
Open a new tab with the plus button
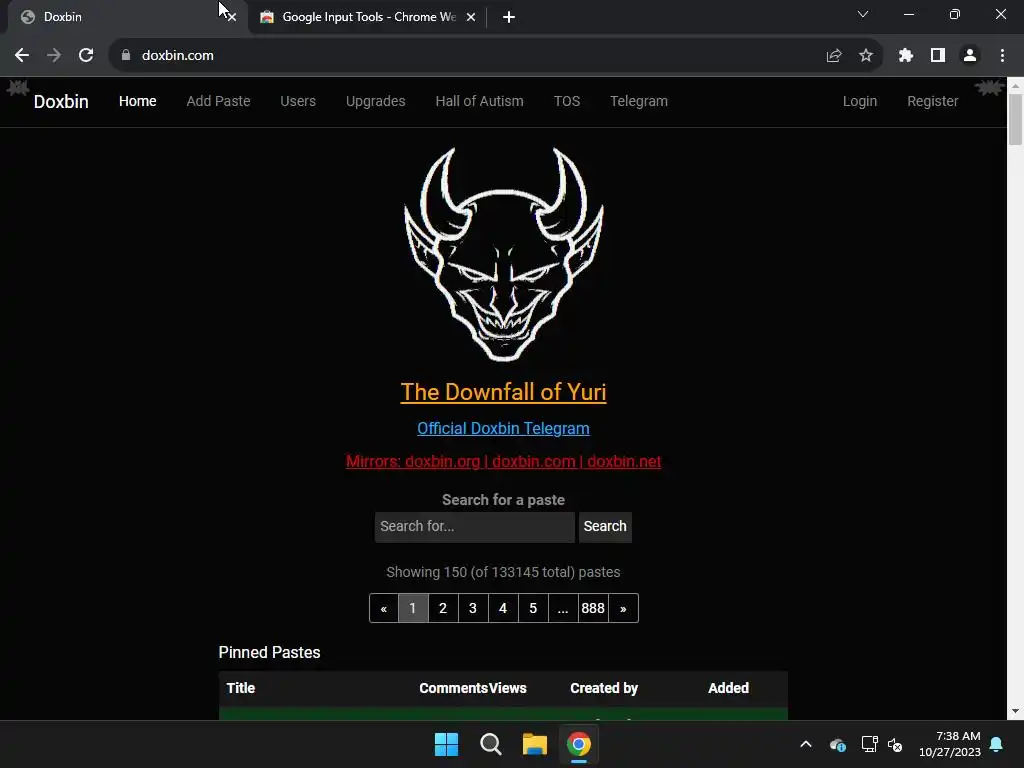tap(509, 17)
